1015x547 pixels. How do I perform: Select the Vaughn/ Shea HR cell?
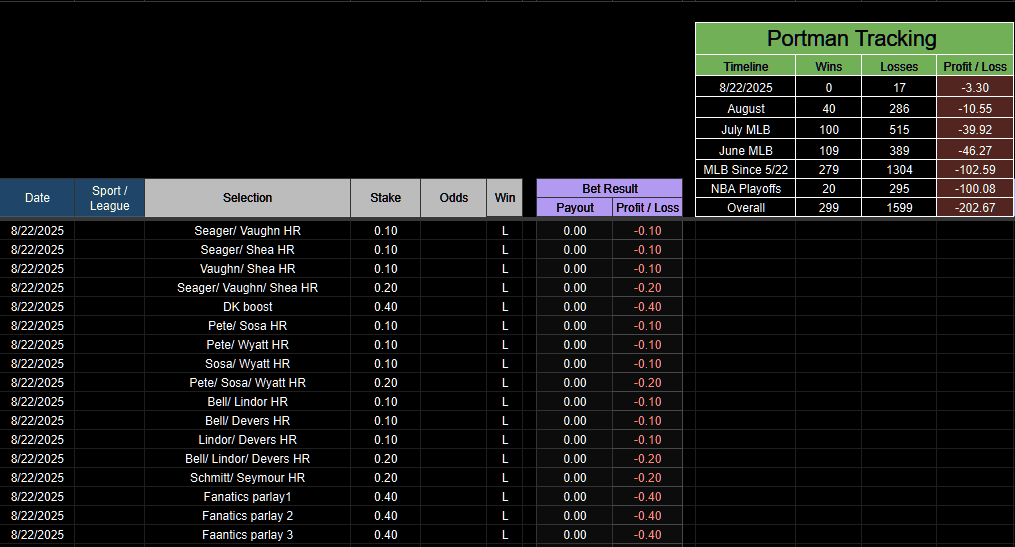tap(247, 268)
